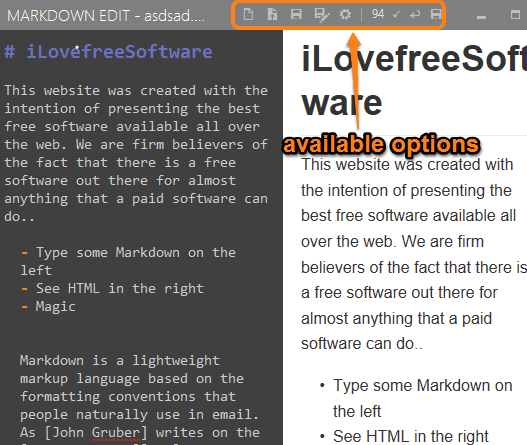Open a file using the upload-arrow page icon
This screenshot has height=445, width=527.
pyautogui.click(x=272, y=14)
